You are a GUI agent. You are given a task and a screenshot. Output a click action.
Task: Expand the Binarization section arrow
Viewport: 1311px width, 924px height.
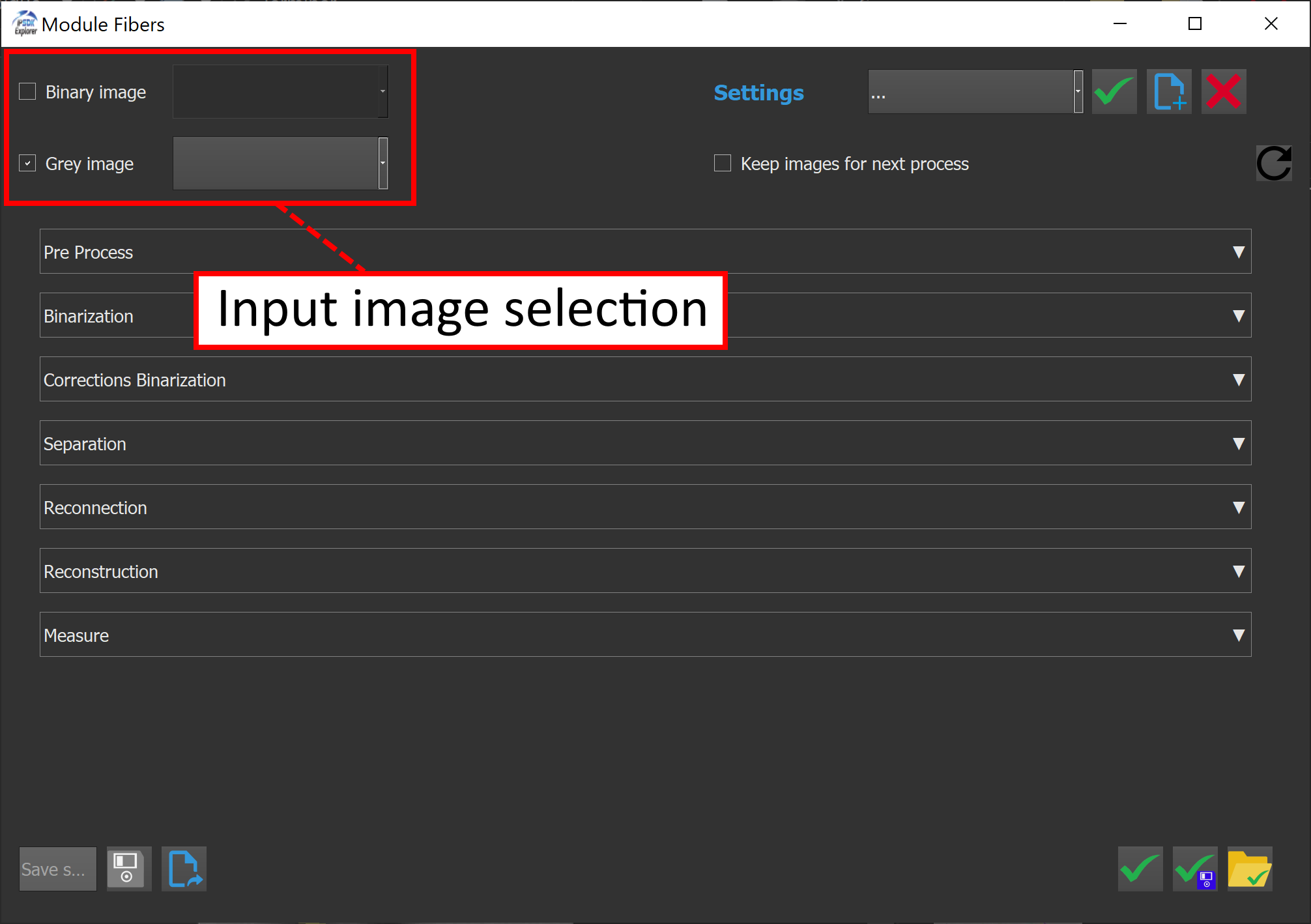coord(1239,315)
